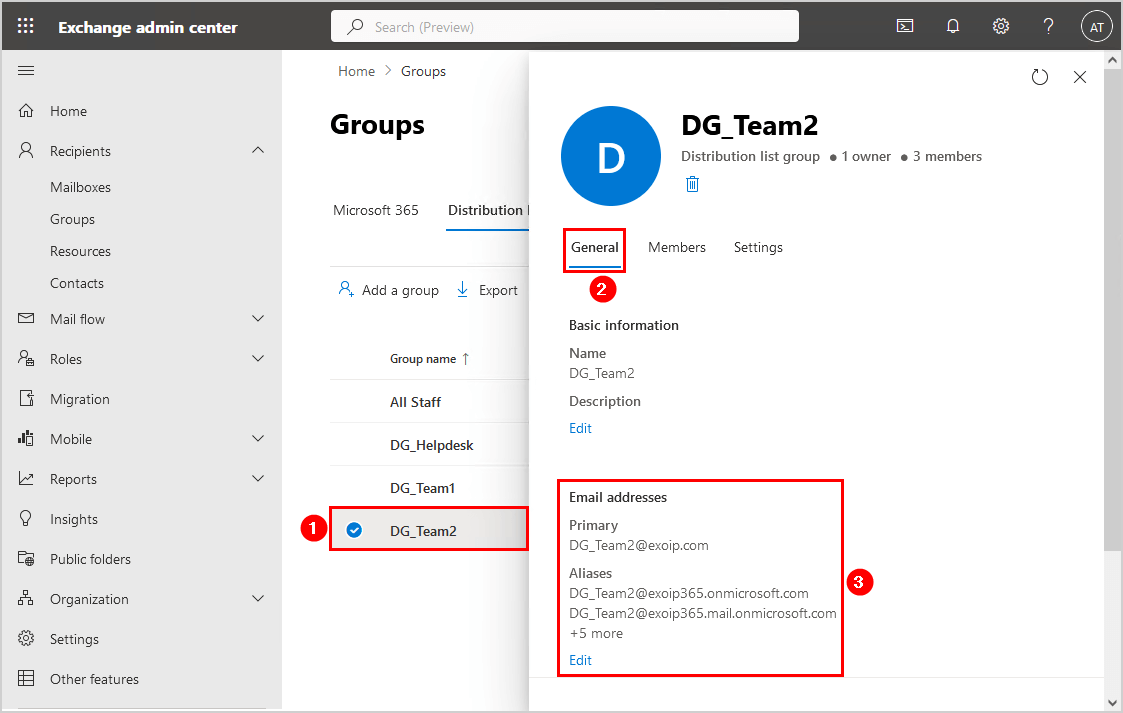Viewport: 1123px width, 713px height.
Task: Click the Migration icon in sidebar
Action: click(x=26, y=398)
